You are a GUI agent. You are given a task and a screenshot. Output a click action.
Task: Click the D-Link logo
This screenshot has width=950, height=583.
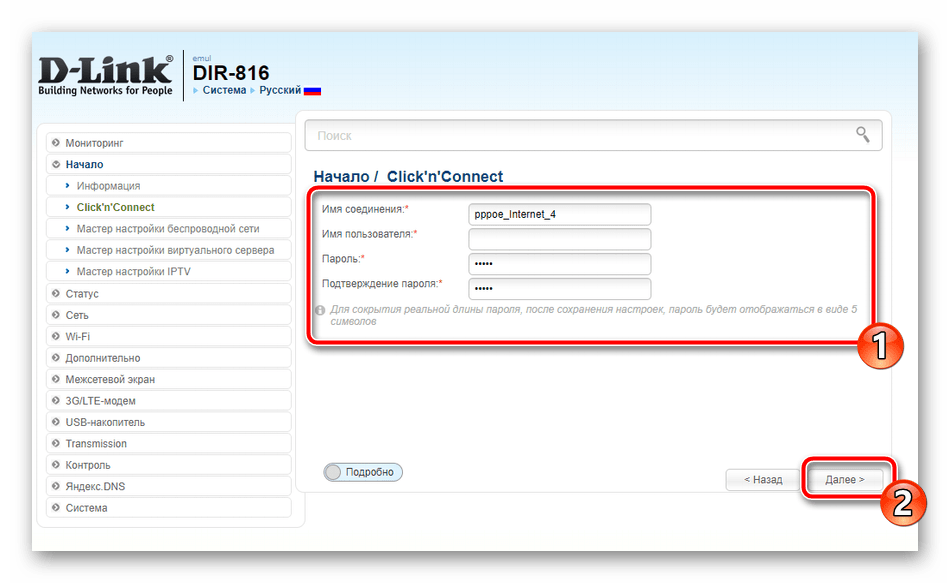(x=105, y=75)
